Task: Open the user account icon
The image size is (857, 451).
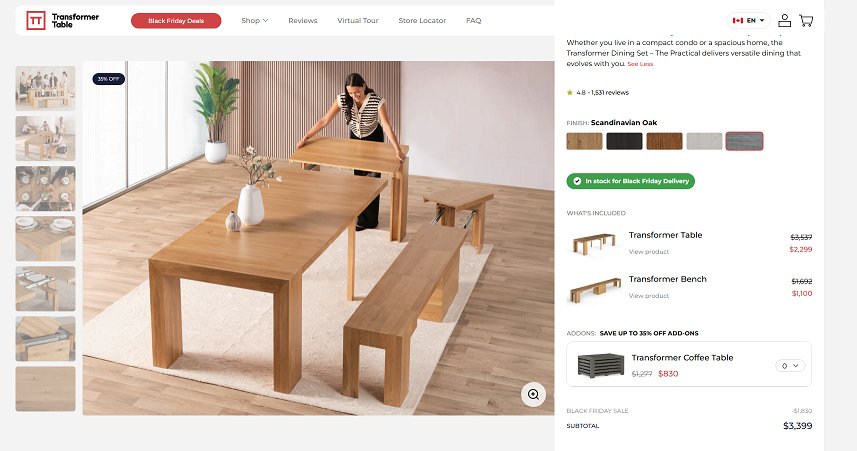Action: click(x=784, y=21)
